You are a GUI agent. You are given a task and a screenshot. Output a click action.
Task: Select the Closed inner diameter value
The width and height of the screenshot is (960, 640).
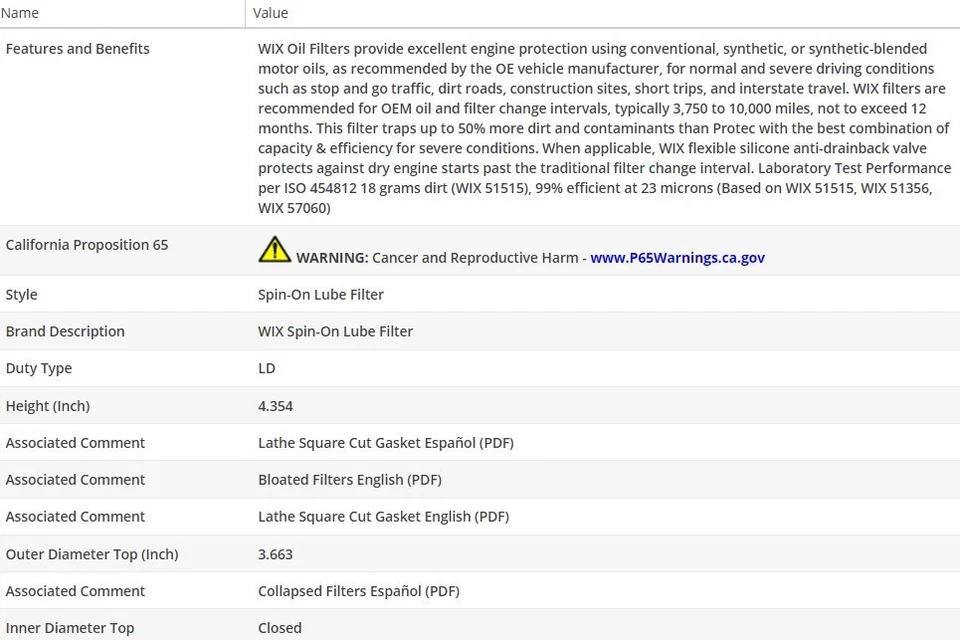(x=279, y=628)
